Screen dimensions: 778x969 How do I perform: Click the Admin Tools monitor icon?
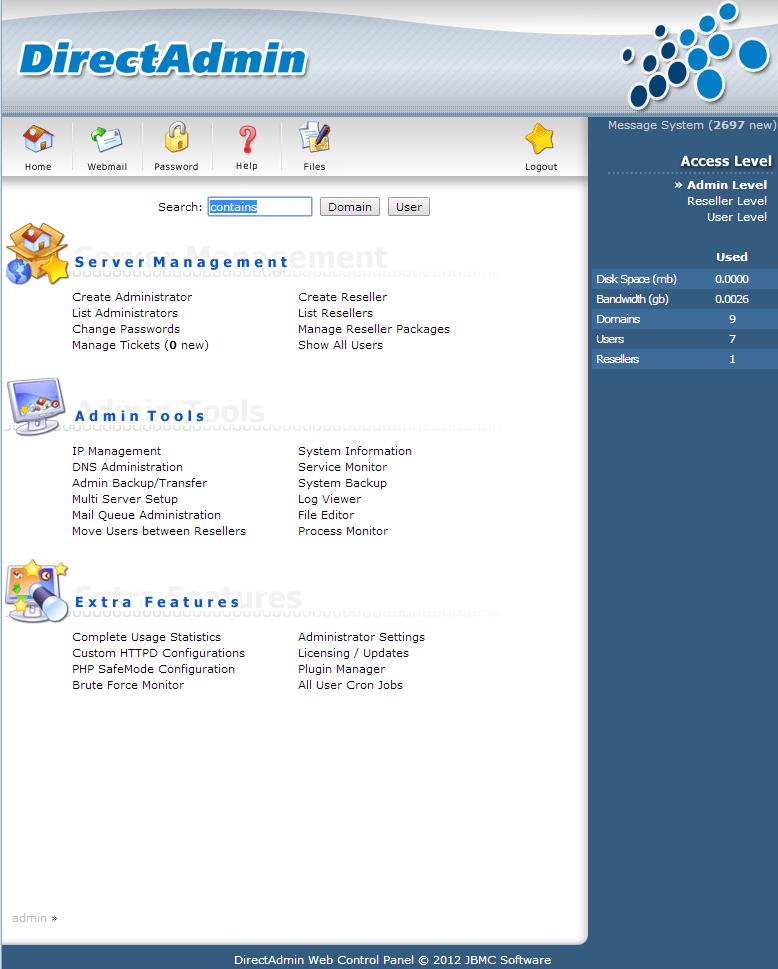(36, 406)
